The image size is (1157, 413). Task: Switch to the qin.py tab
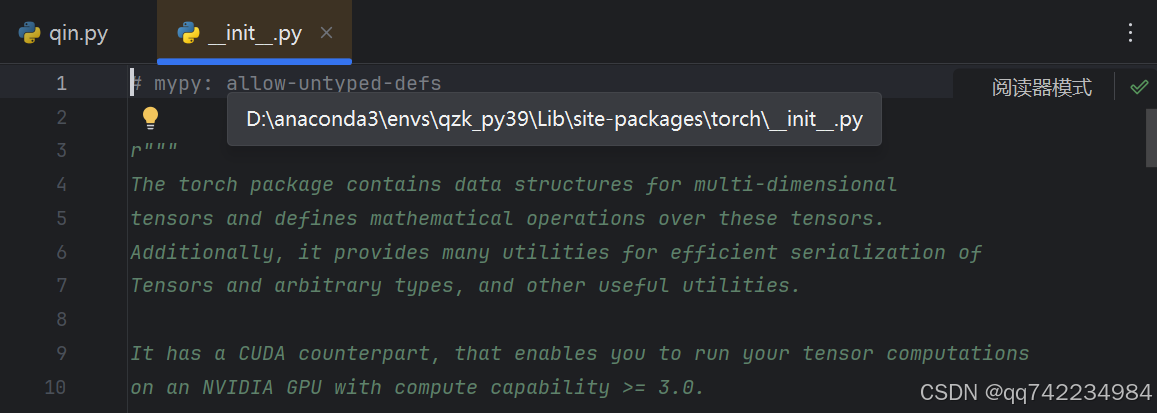pyautogui.click(x=65, y=34)
